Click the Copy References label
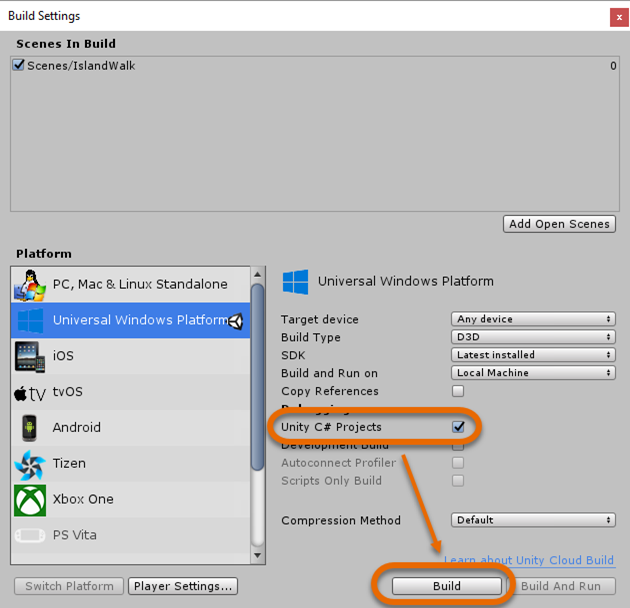Screen dimensions: 630x608 pos(329,391)
